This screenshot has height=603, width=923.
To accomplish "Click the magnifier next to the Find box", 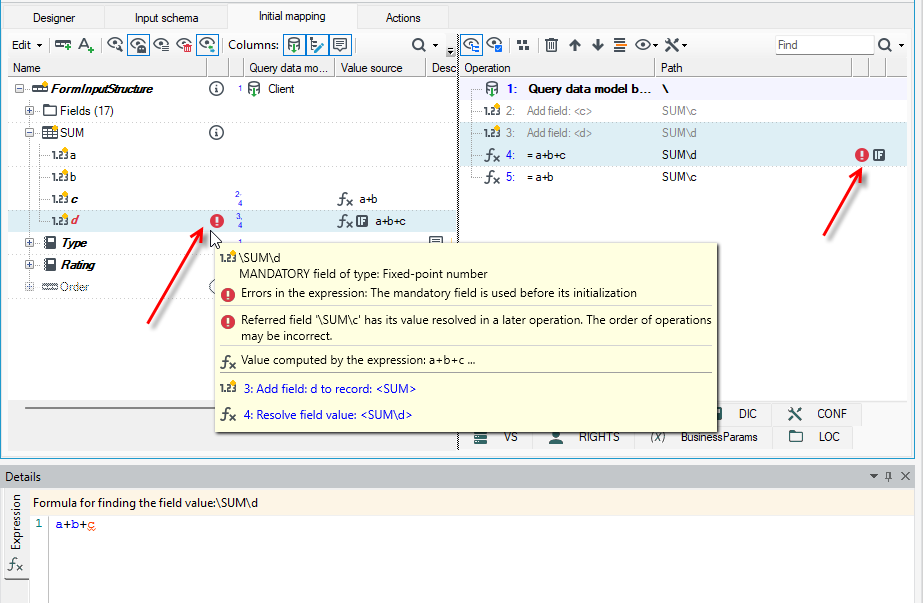I will point(884,45).
